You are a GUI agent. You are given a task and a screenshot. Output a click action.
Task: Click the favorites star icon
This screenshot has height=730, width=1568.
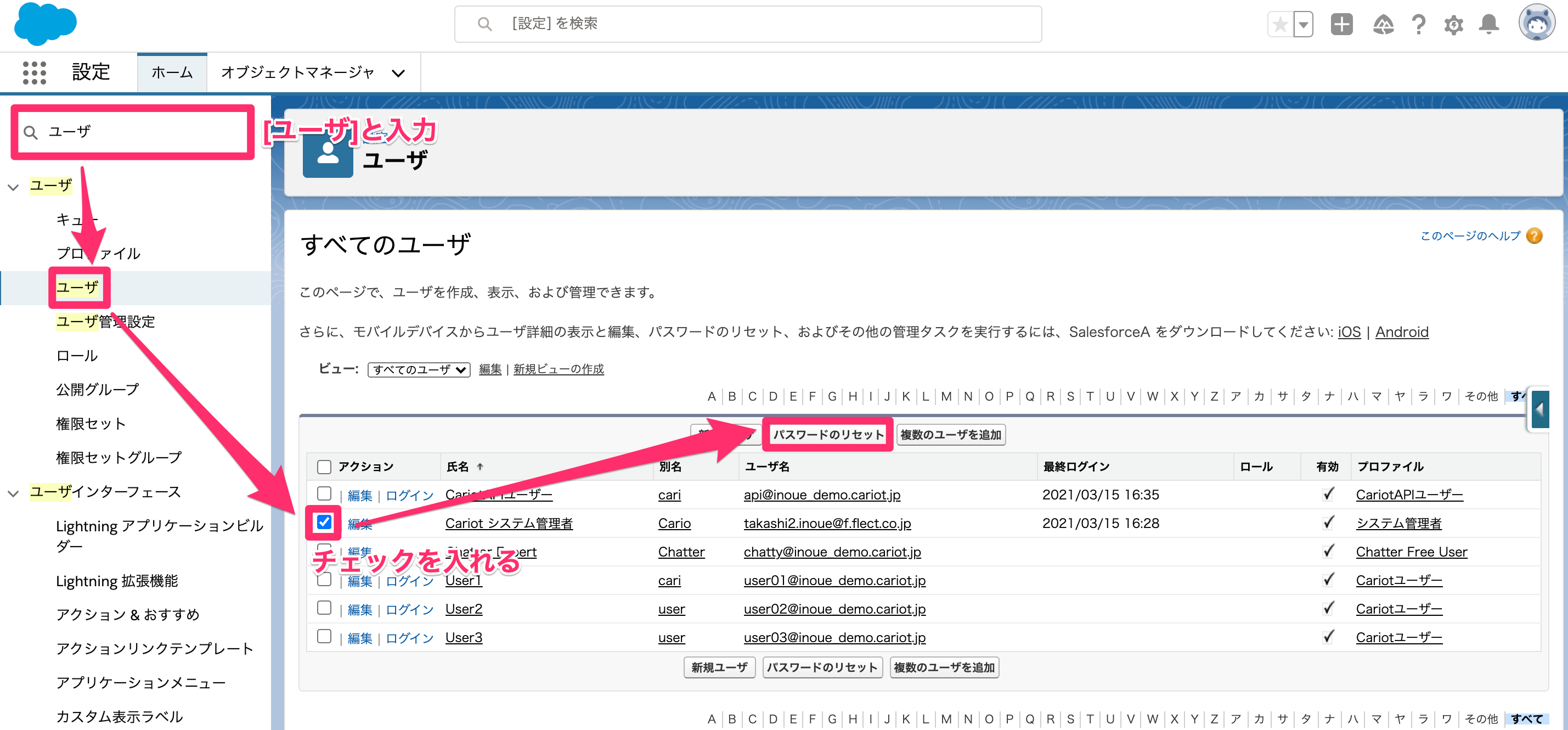click(1280, 24)
